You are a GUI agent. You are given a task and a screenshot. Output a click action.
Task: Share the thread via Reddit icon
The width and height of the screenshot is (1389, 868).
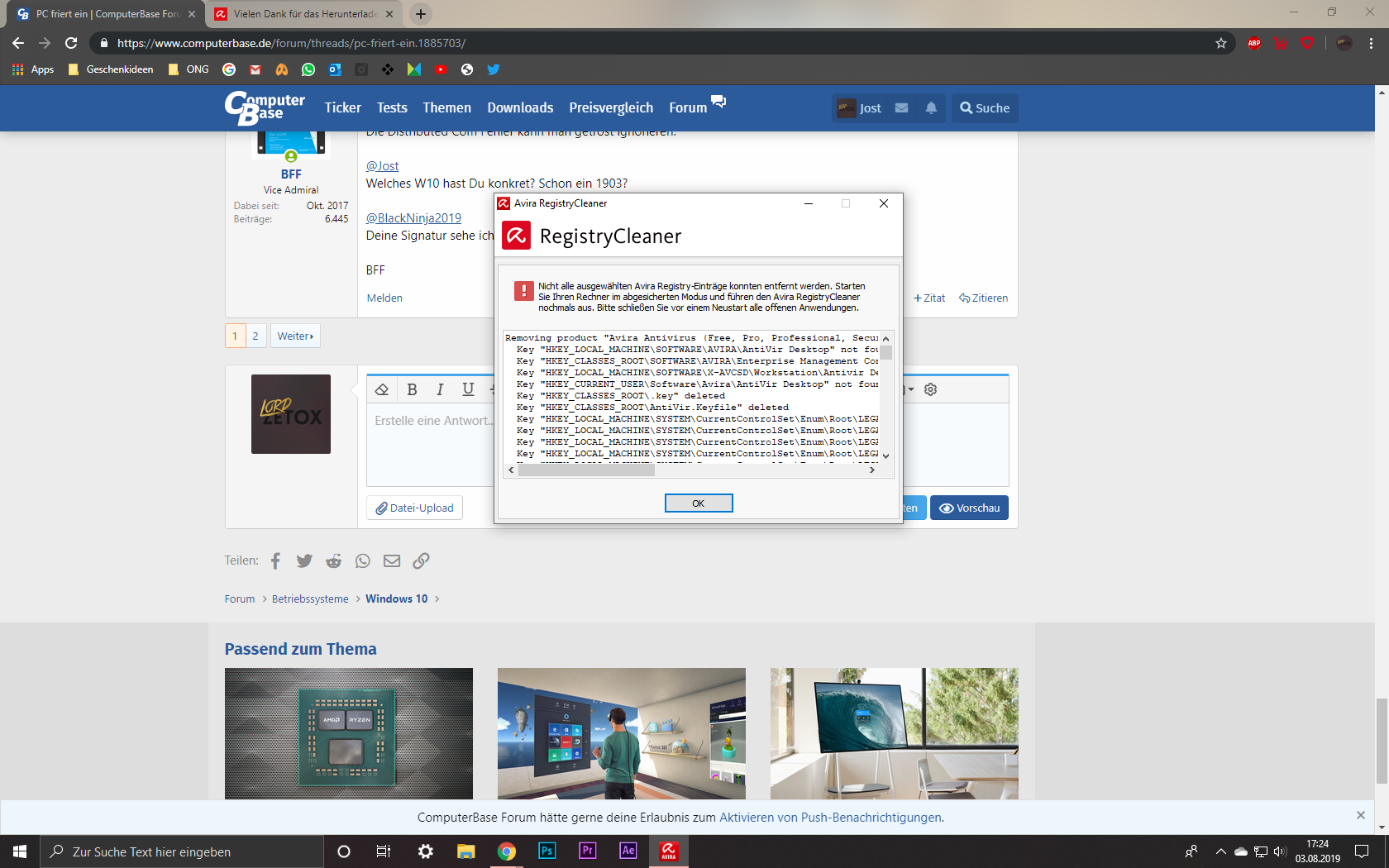(x=333, y=560)
